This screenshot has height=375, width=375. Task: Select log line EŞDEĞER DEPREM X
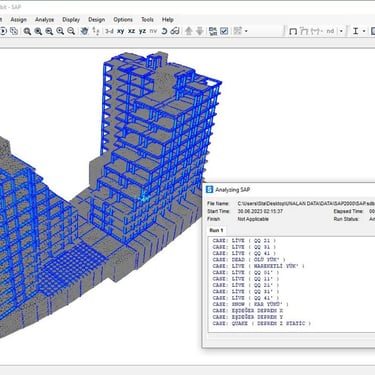click(x=248, y=311)
